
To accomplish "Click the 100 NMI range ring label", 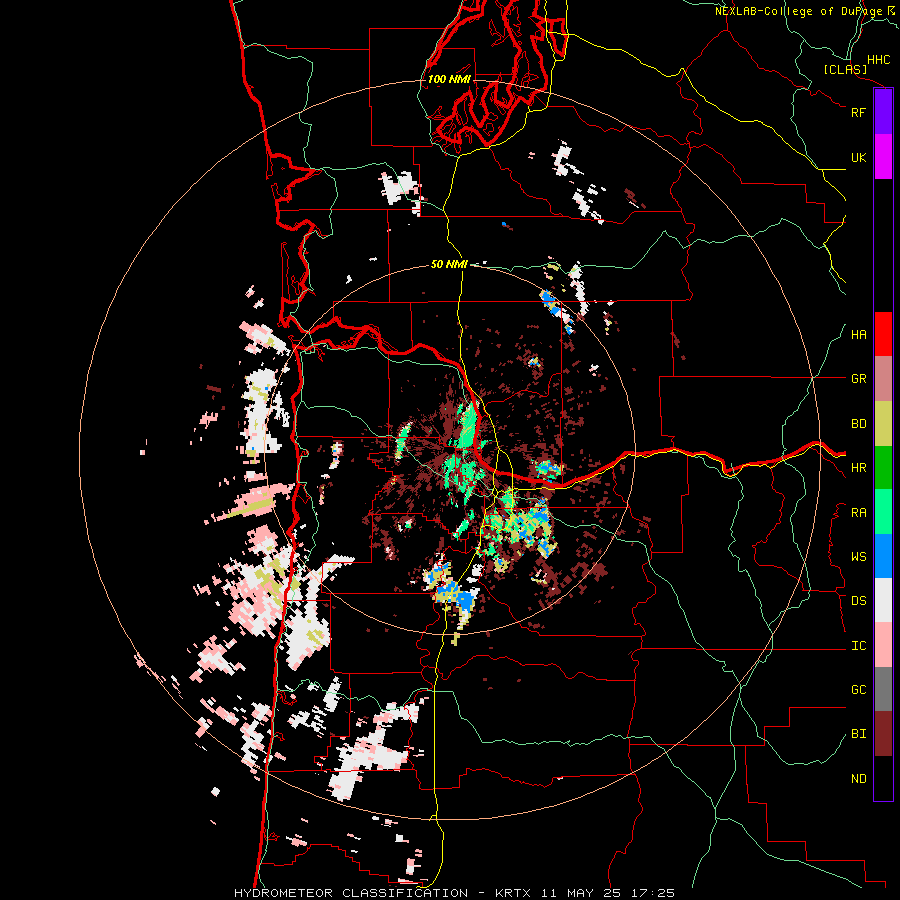I will 449,79.
